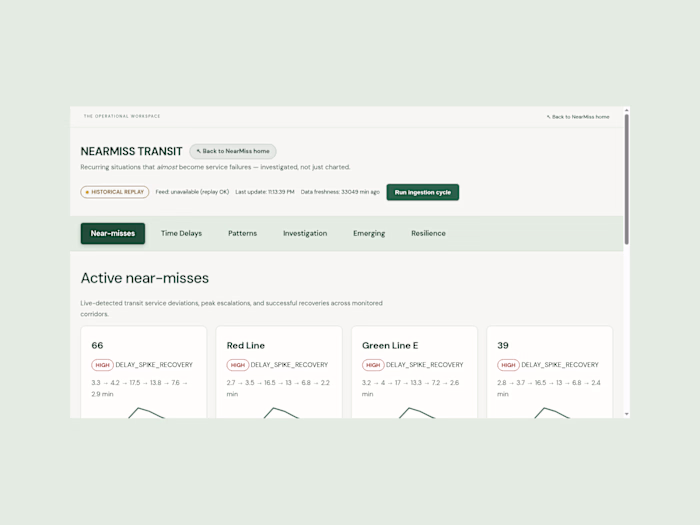Open the route 66 near-miss card
This screenshot has width=700, height=525.
point(143,372)
